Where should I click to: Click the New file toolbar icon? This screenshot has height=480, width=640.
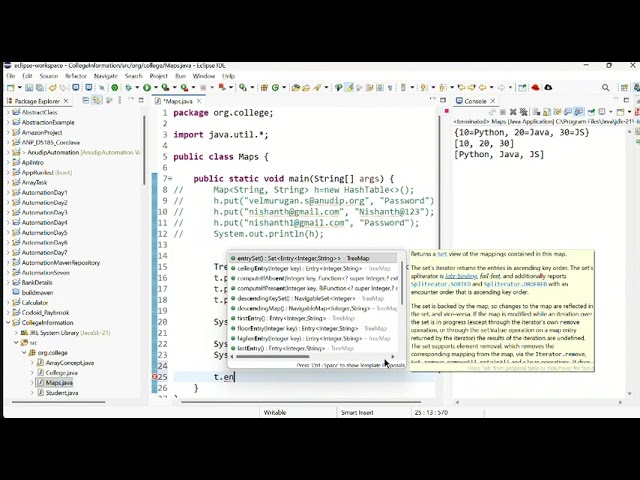pyautogui.click(x=11, y=87)
